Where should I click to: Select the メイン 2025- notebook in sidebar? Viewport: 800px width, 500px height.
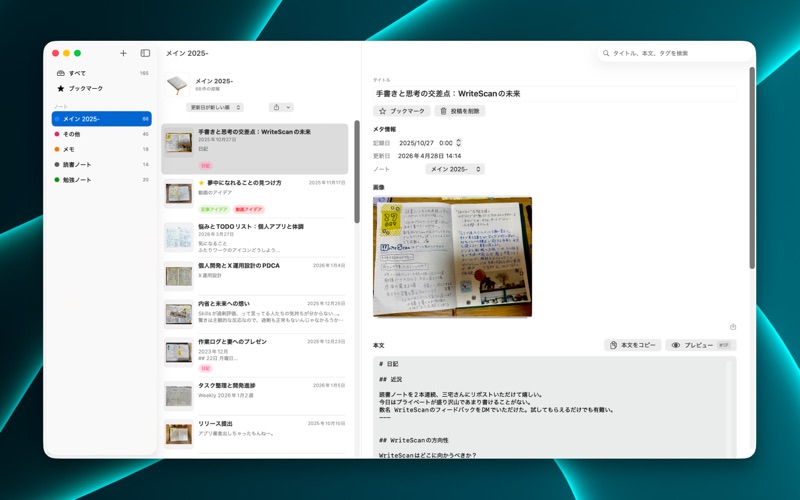tap(102, 119)
